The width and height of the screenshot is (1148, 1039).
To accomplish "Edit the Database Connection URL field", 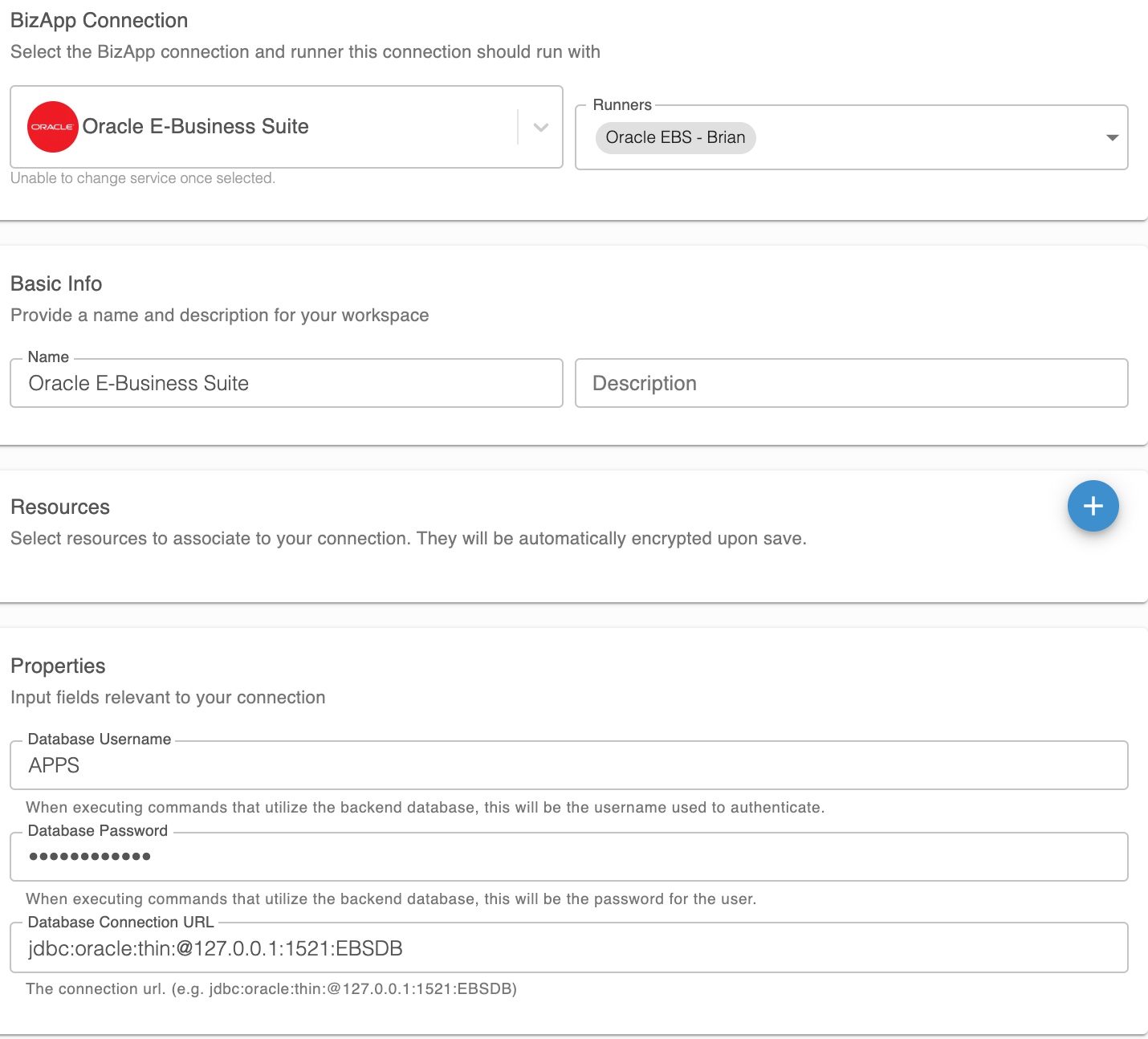I will coord(569,948).
